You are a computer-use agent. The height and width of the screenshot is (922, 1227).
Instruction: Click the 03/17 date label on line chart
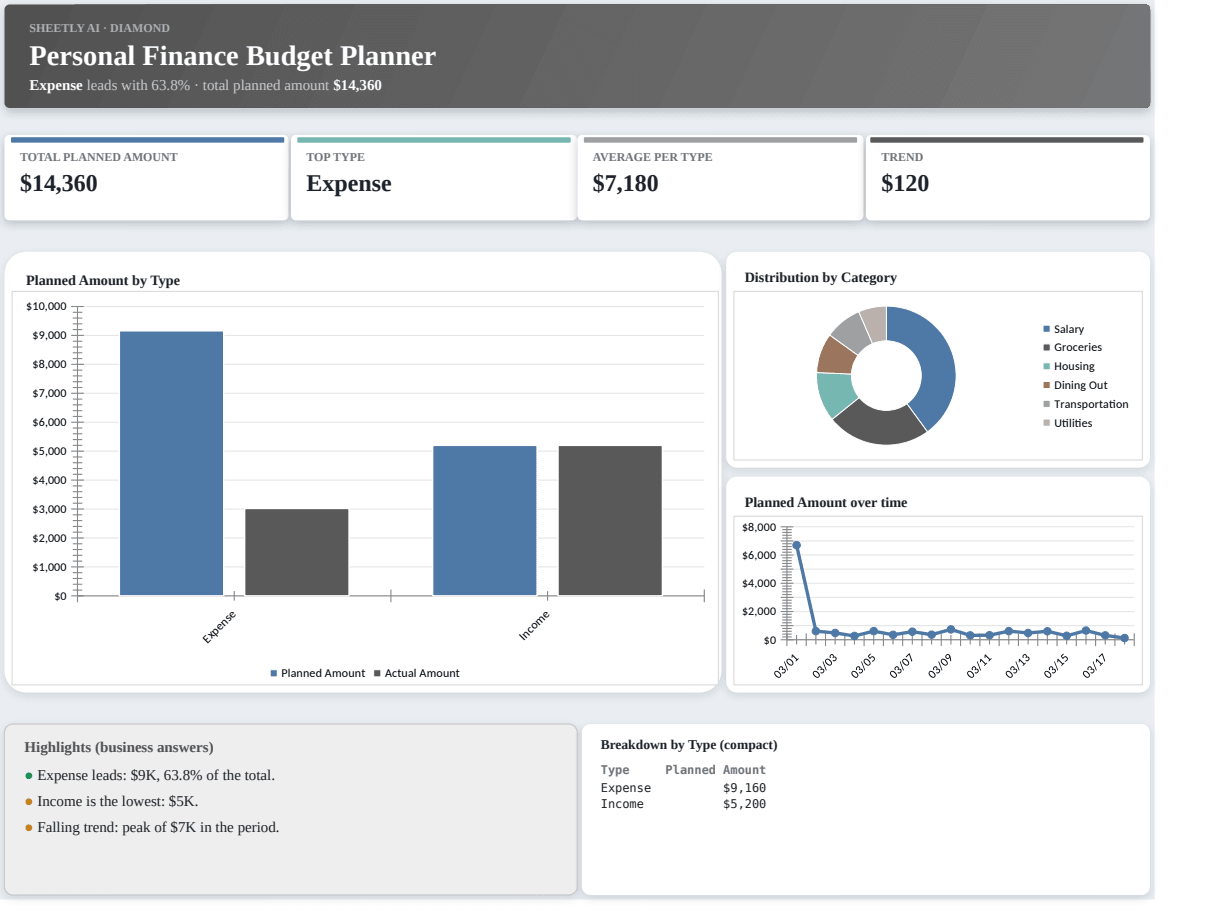[1095, 666]
